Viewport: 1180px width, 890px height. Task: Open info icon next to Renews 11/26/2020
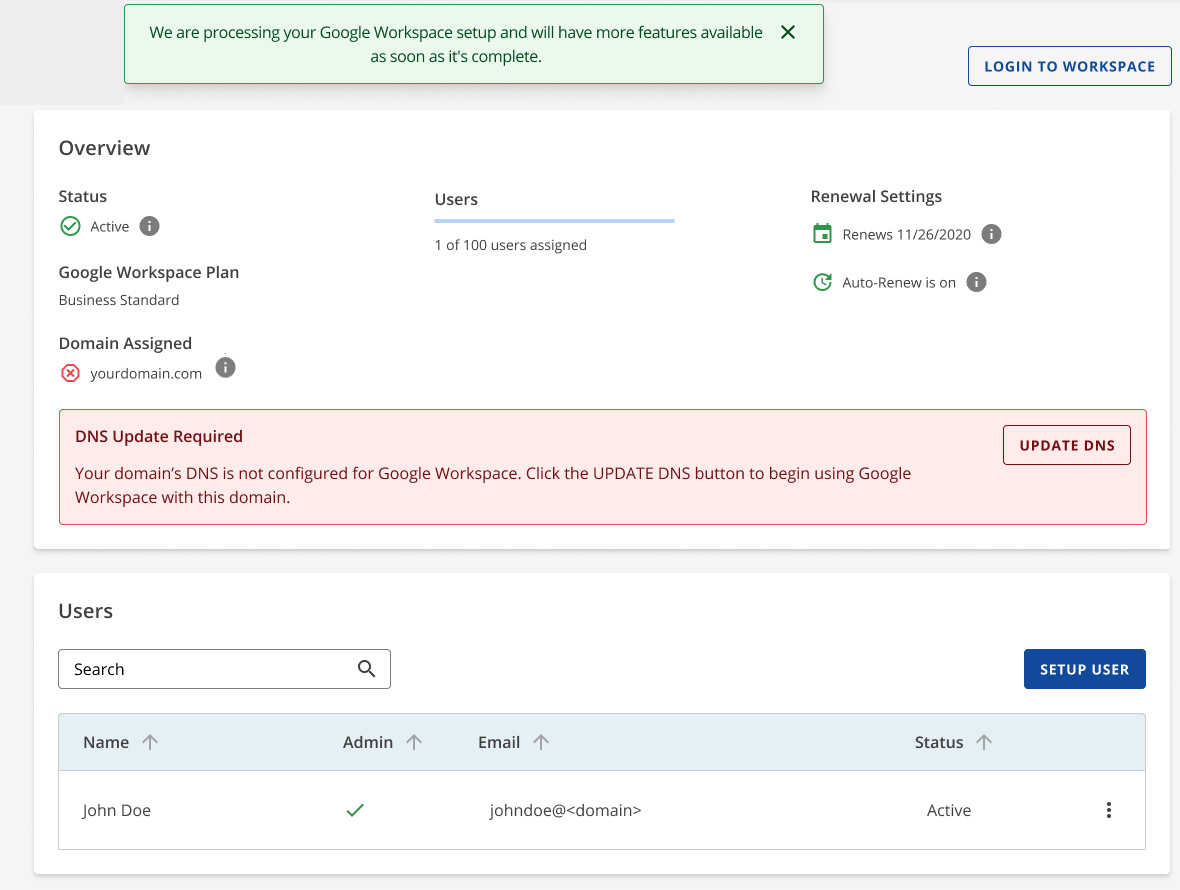tap(991, 234)
